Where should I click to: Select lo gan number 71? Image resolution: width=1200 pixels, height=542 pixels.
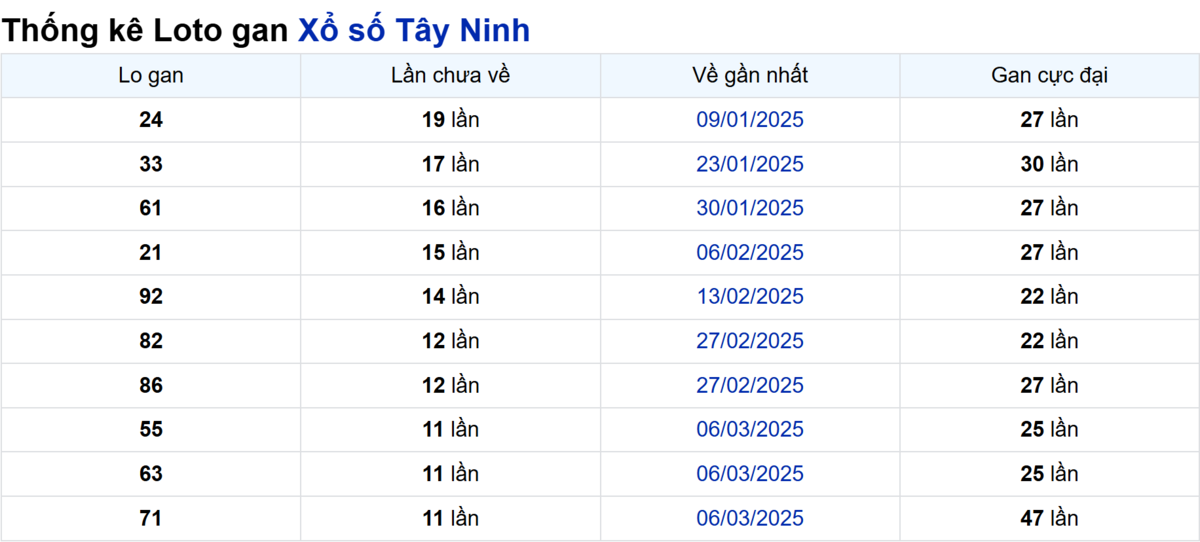pyautogui.click(x=151, y=518)
